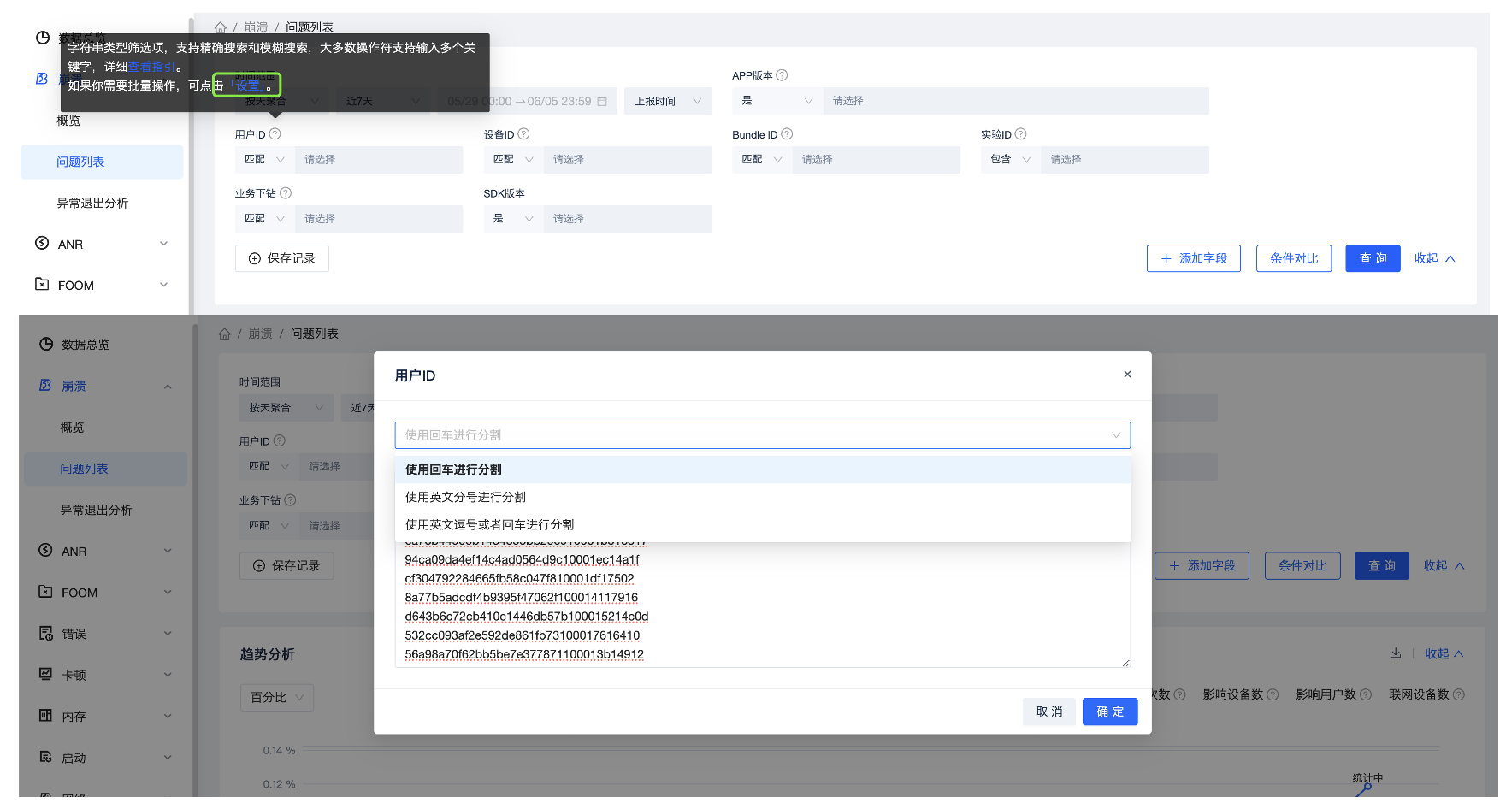This screenshot has width=1512, height=809.
Task: Click 设备ID 请选择 input field
Action: coord(628,160)
